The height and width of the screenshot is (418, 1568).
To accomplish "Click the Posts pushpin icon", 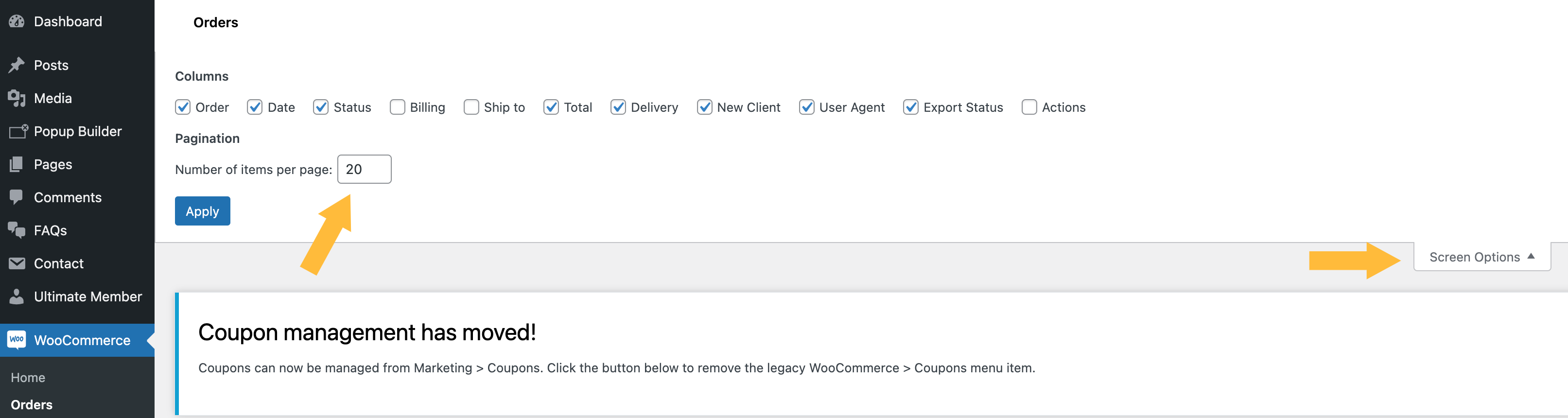I will tap(17, 65).
